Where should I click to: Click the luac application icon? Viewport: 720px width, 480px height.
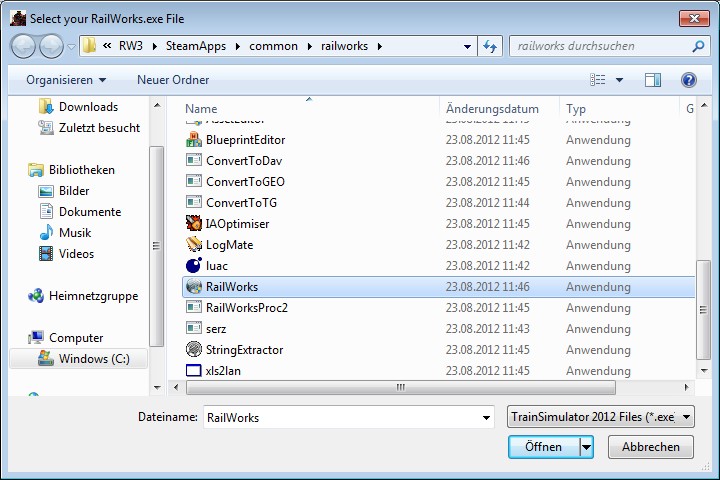194,265
